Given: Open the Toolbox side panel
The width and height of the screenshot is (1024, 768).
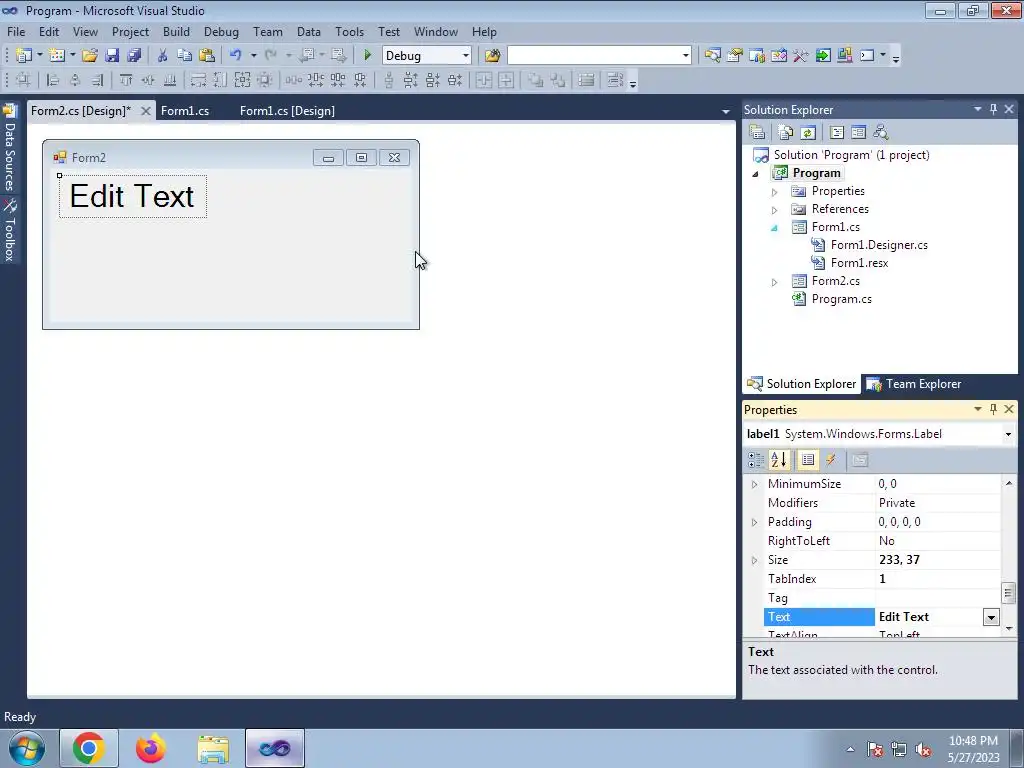Looking at the screenshot, I should click(x=10, y=230).
